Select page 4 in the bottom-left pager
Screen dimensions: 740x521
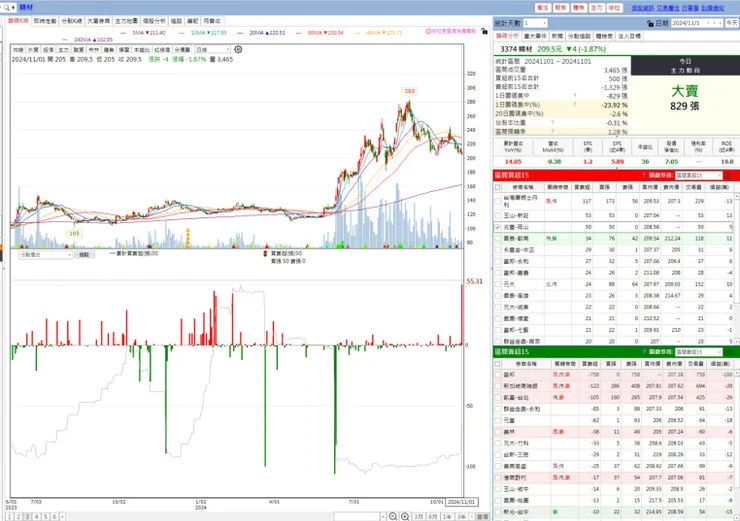[36, 517]
